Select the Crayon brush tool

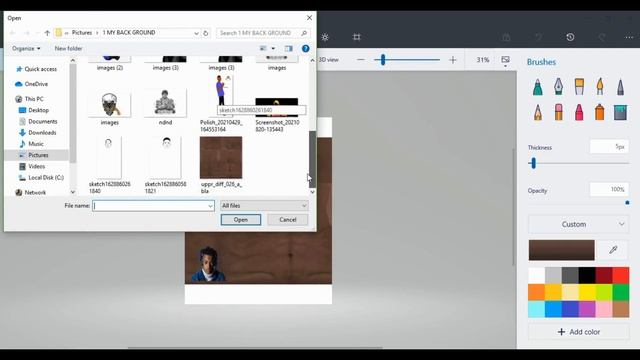pyautogui.click(x=579, y=112)
